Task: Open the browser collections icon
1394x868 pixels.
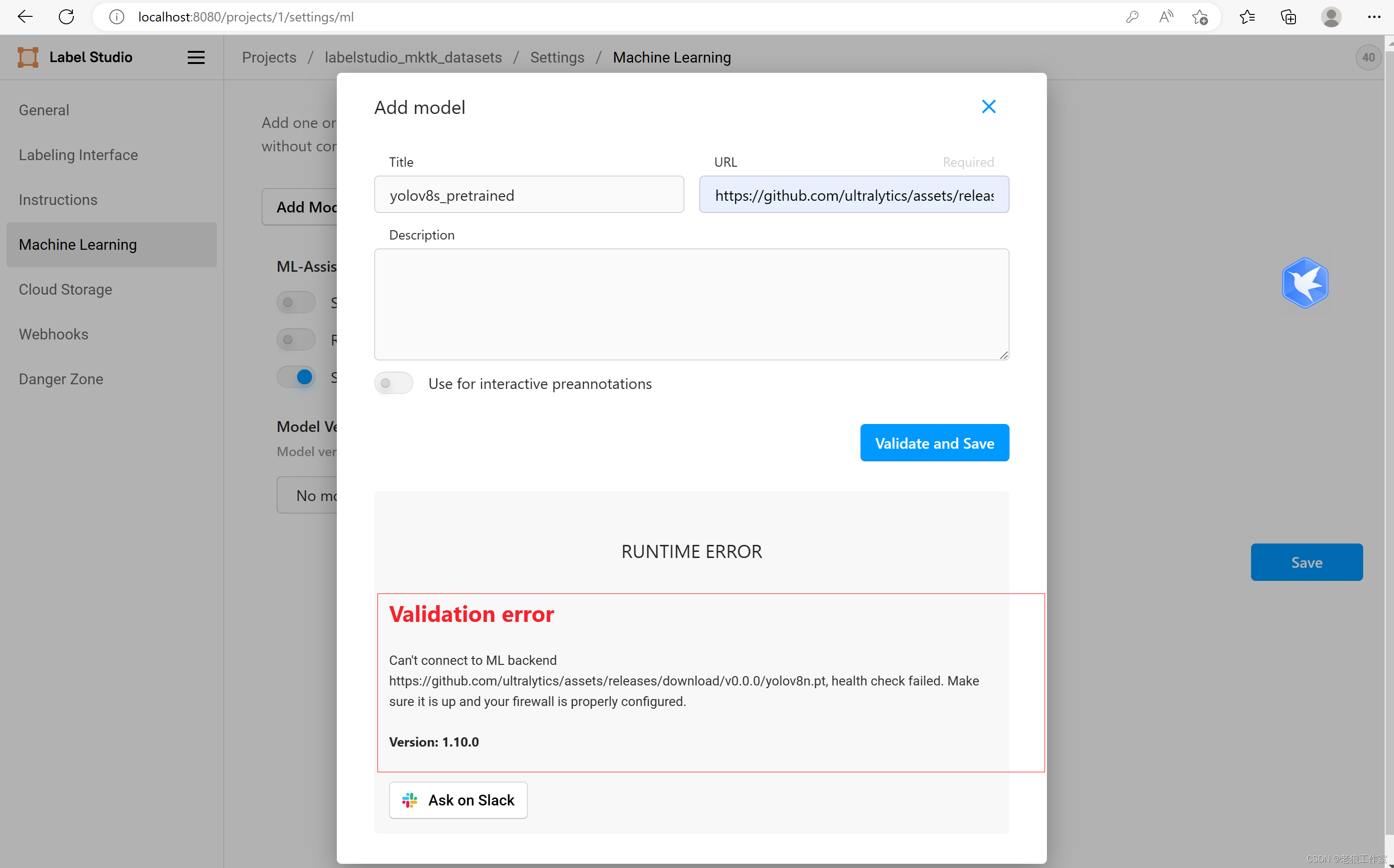Action: pos(1288,17)
